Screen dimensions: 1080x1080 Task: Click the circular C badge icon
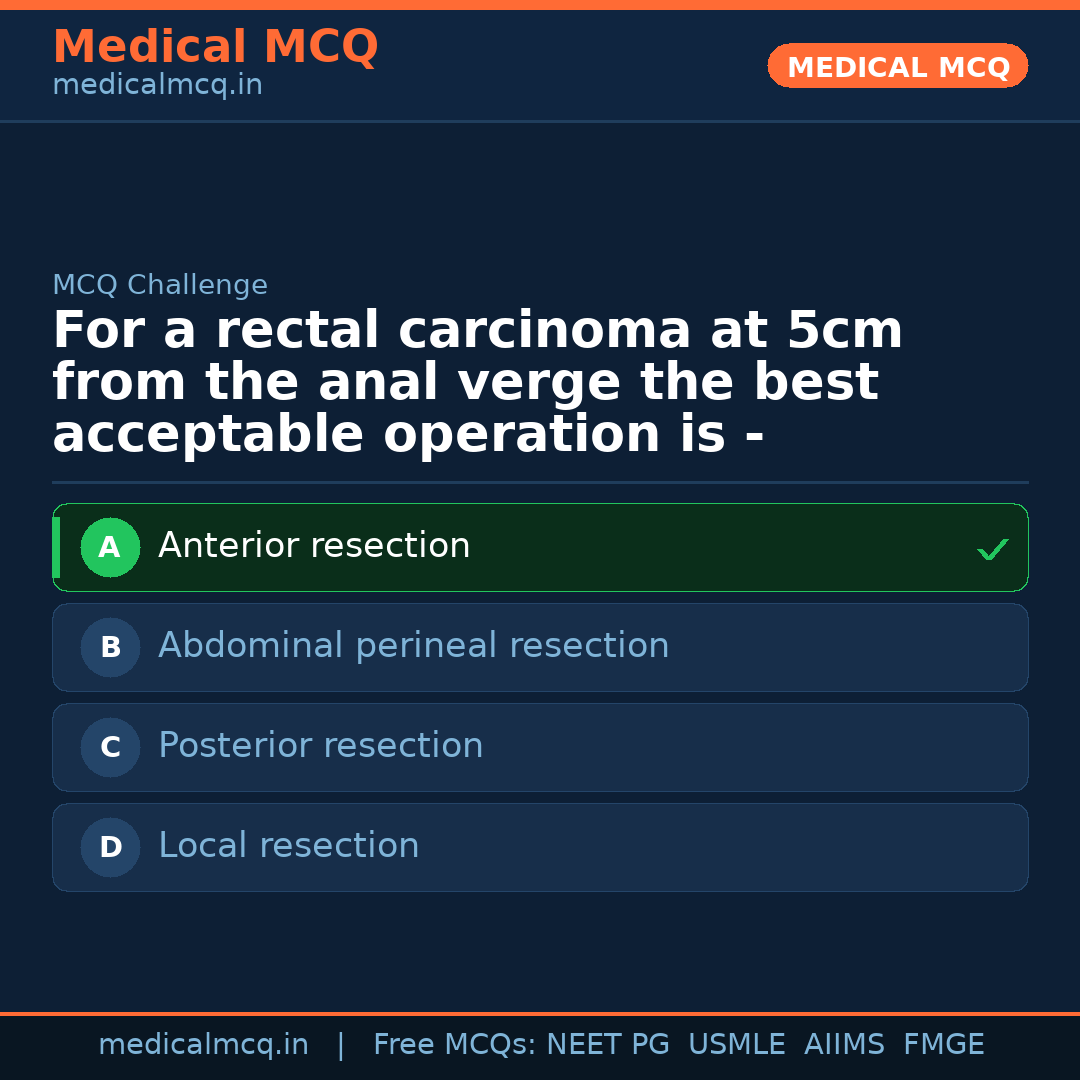click(110, 747)
